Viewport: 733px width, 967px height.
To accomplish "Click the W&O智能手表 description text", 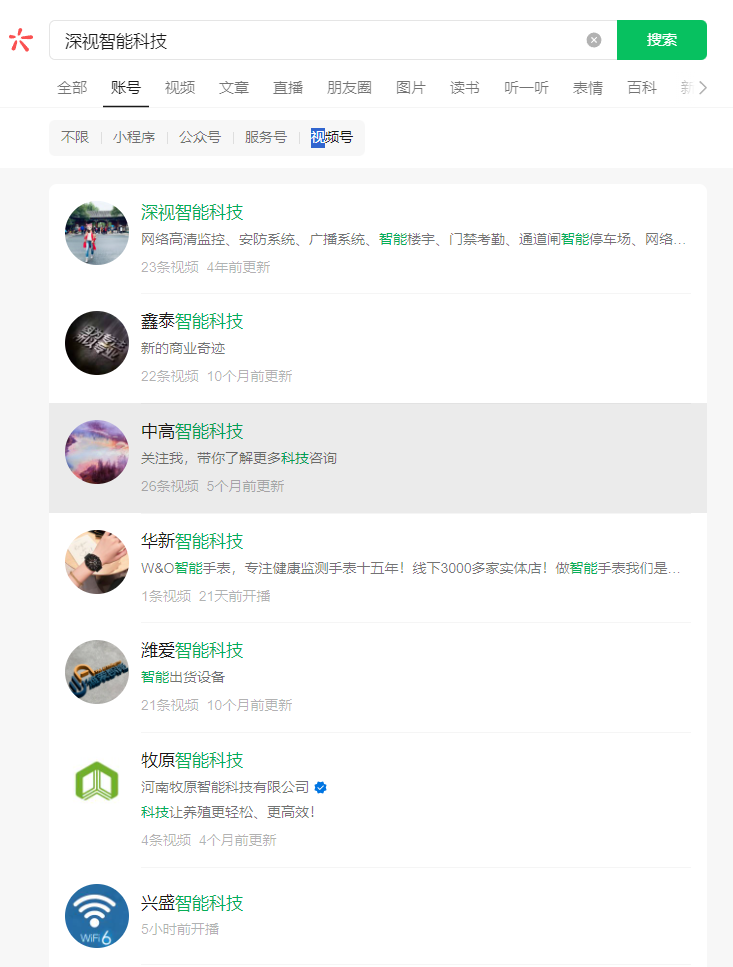I will pos(411,569).
